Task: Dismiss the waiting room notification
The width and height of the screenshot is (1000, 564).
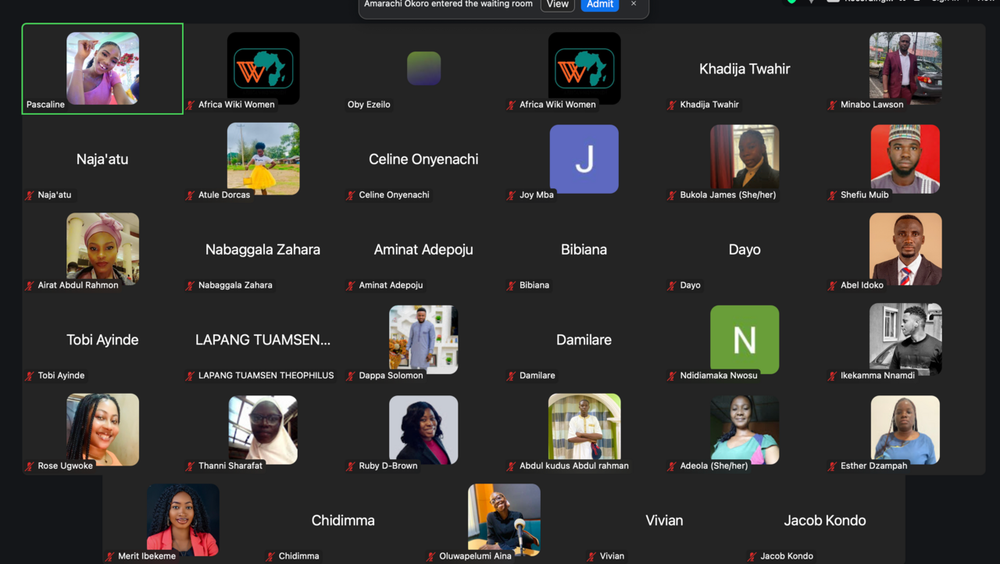Action: coord(633,4)
